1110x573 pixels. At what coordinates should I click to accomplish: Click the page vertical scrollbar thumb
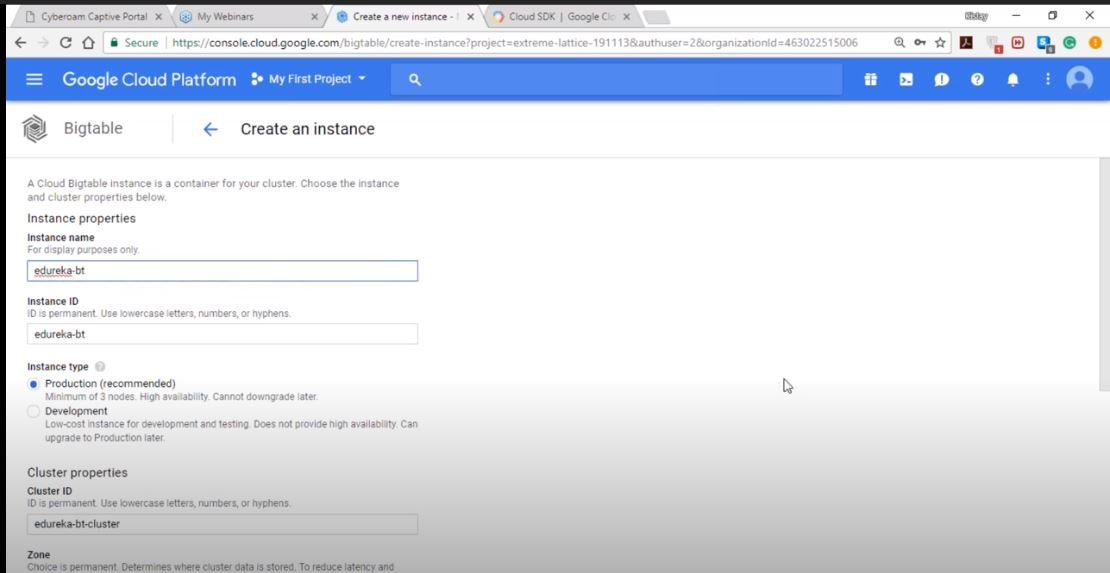[1104, 273]
